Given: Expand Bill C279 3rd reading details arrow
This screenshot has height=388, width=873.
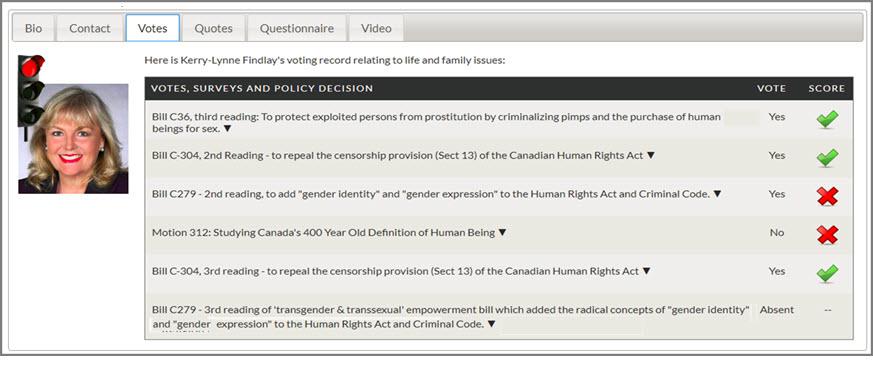Looking at the screenshot, I should click(491, 323).
